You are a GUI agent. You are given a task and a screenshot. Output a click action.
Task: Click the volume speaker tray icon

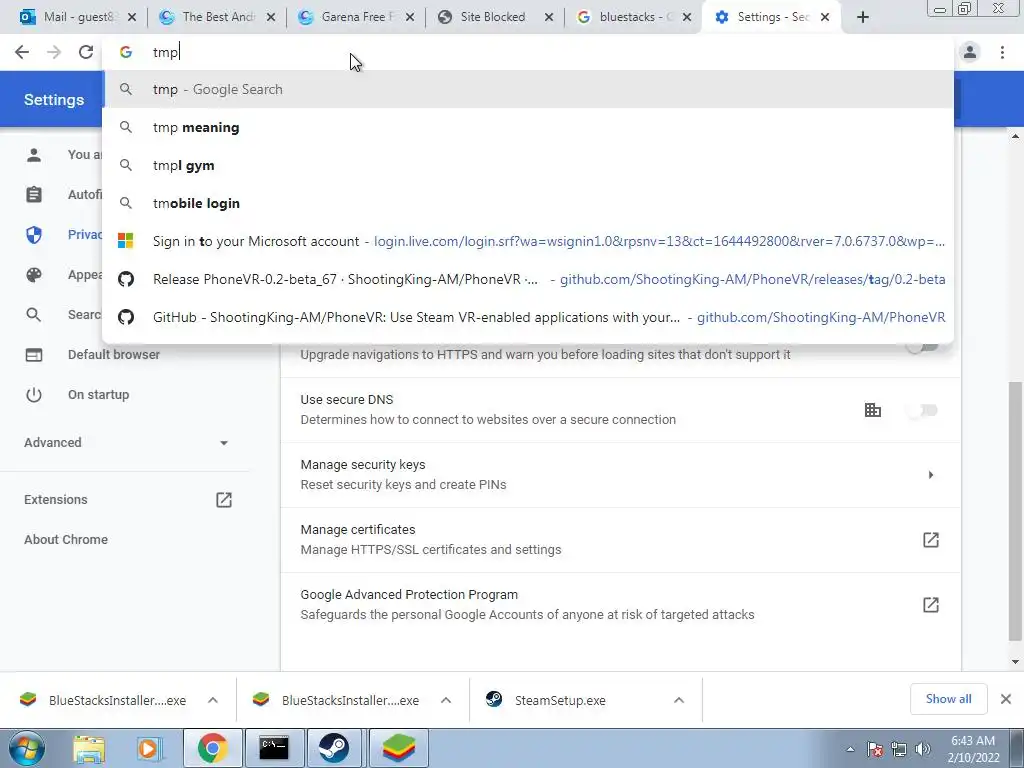923,749
